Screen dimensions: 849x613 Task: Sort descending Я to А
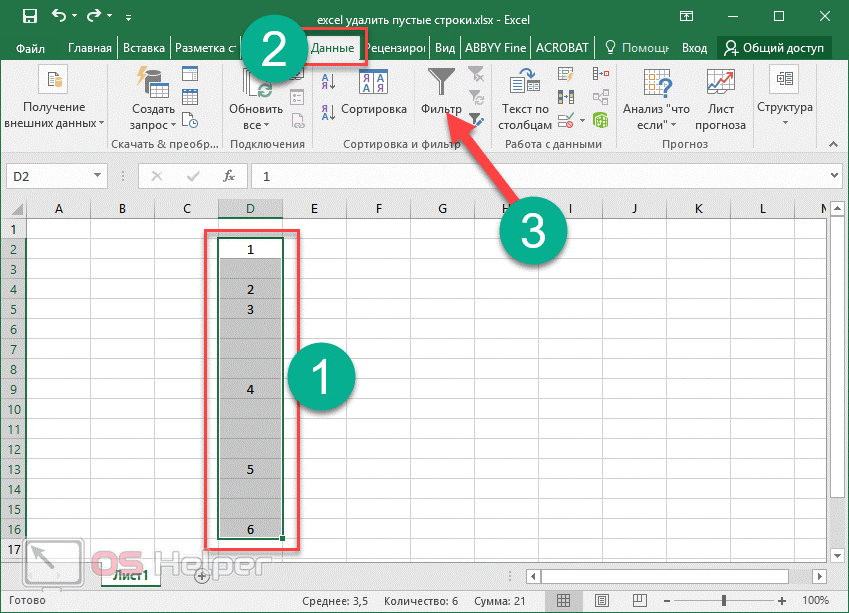(x=328, y=112)
